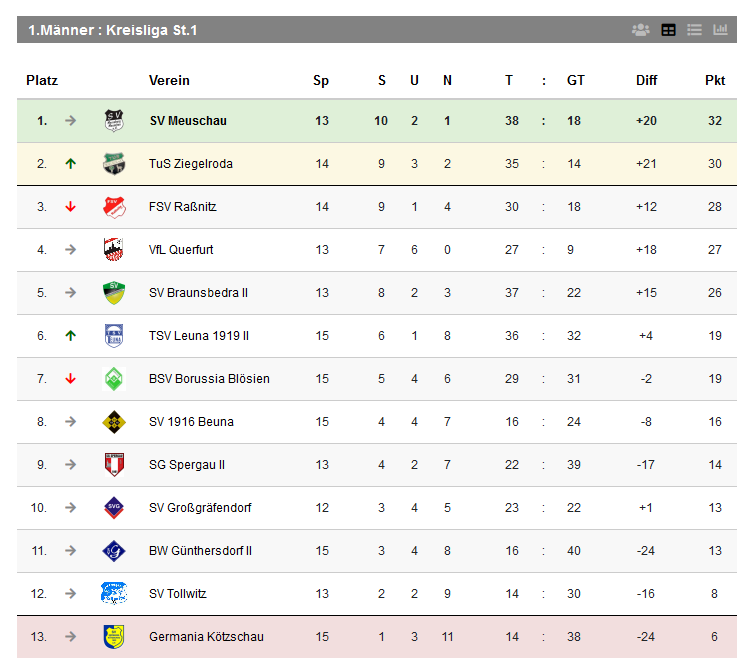Switch to the table grid view icon
The height and width of the screenshot is (670, 746).
pos(668,30)
